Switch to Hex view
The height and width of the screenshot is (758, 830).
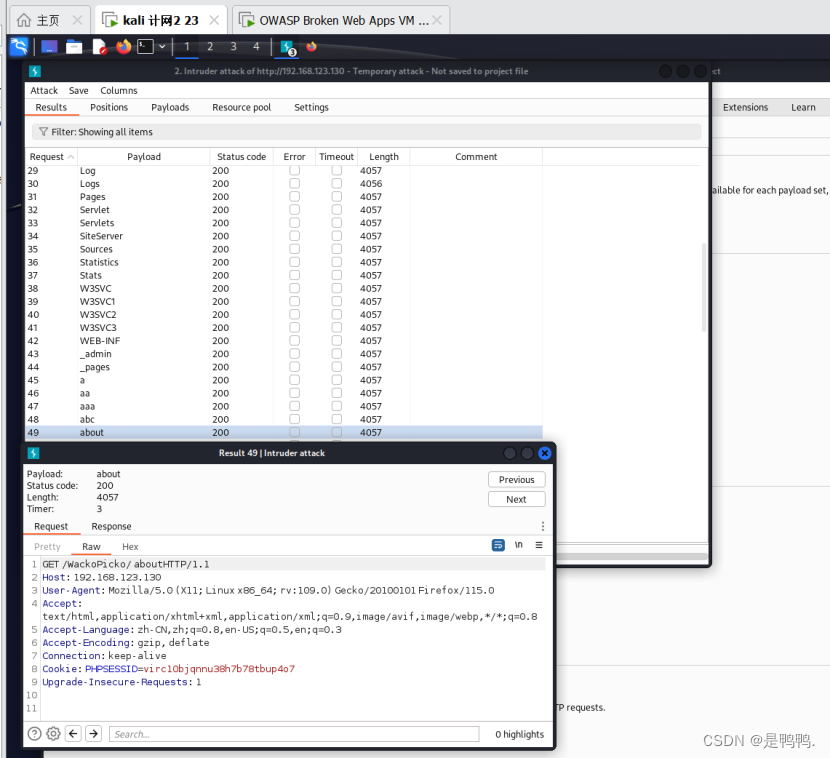[130, 547]
